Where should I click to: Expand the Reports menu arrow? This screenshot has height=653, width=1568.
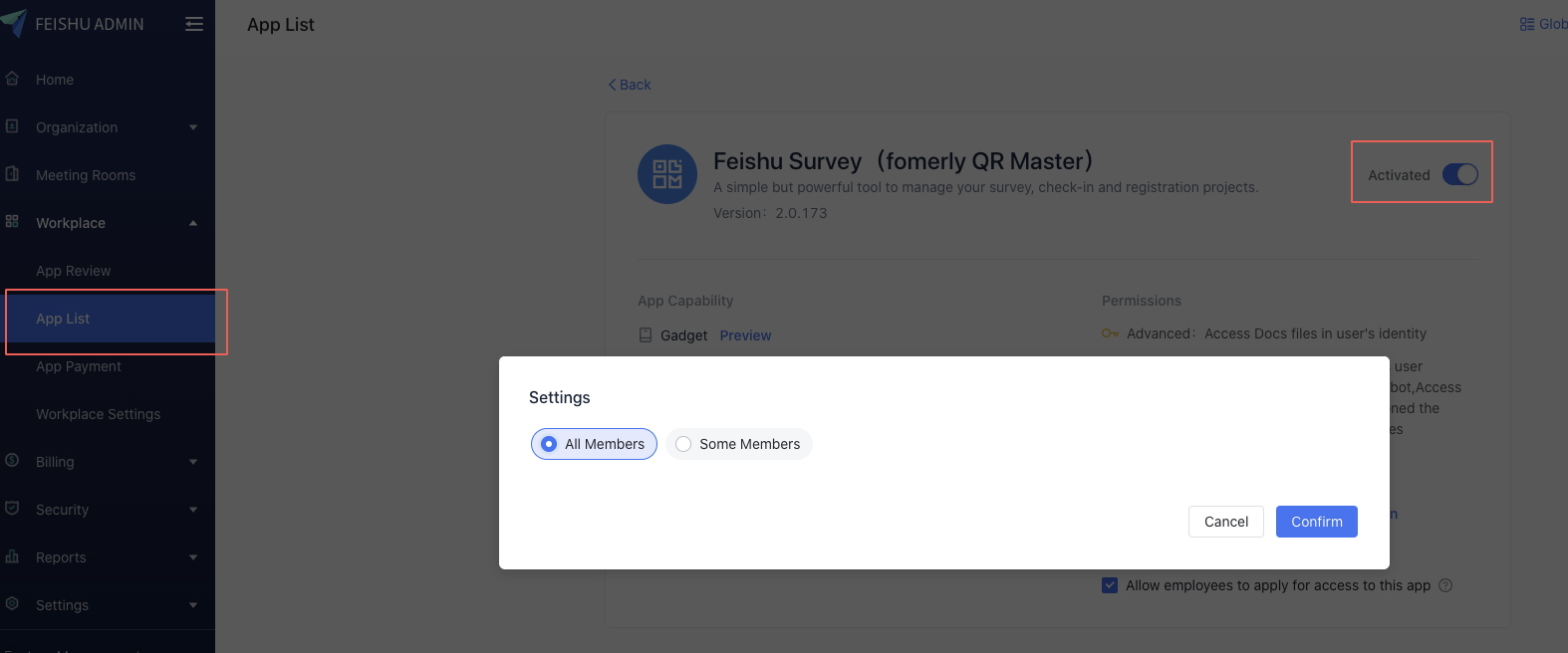click(x=193, y=557)
